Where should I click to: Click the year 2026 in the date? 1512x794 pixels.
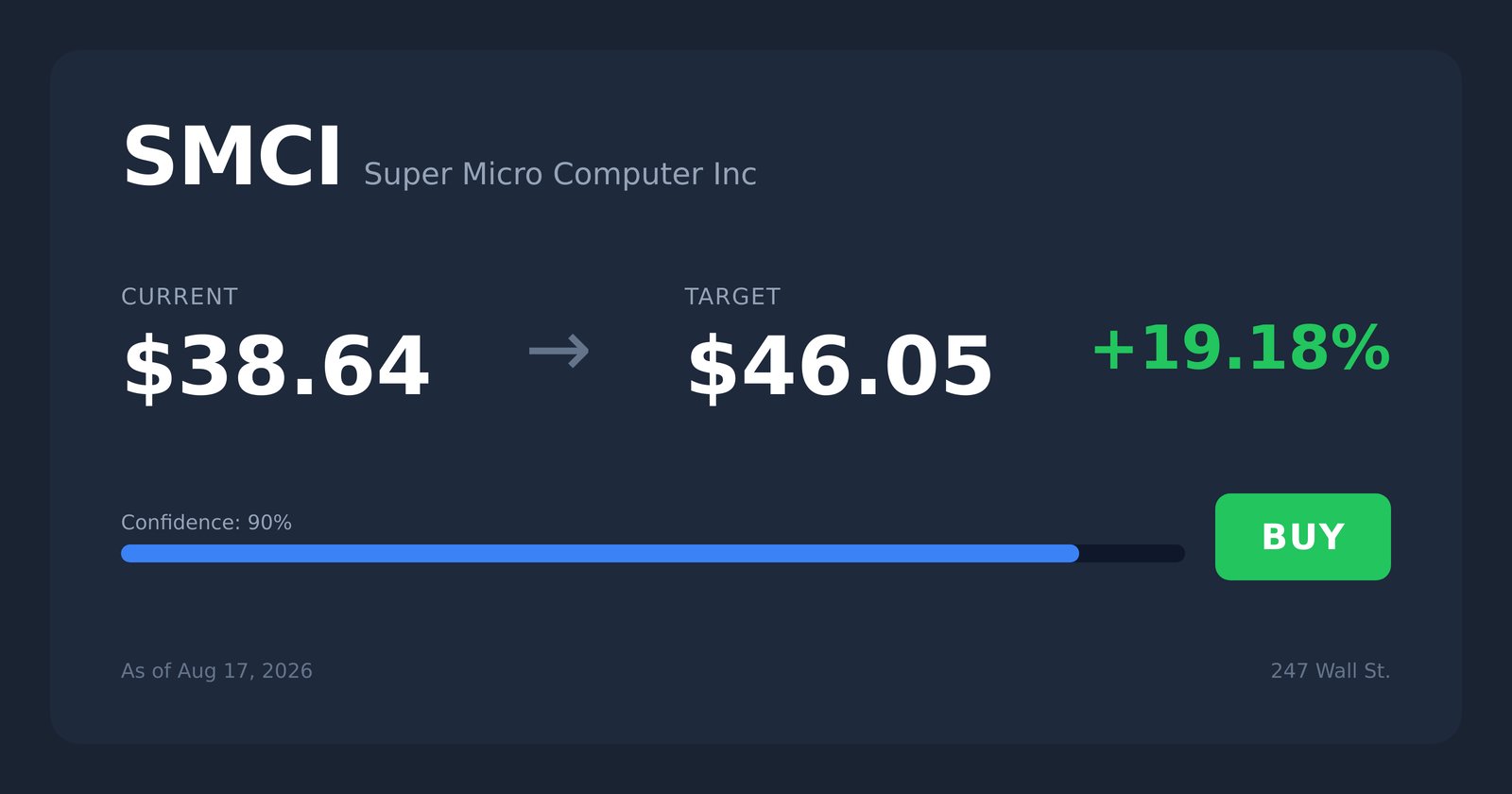287,671
